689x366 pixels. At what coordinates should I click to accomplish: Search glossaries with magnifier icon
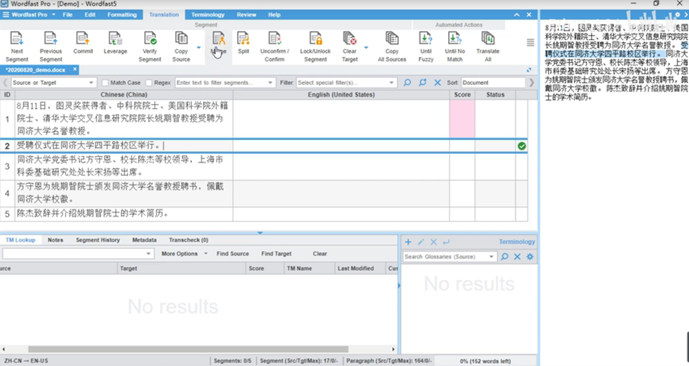tap(504, 257)
